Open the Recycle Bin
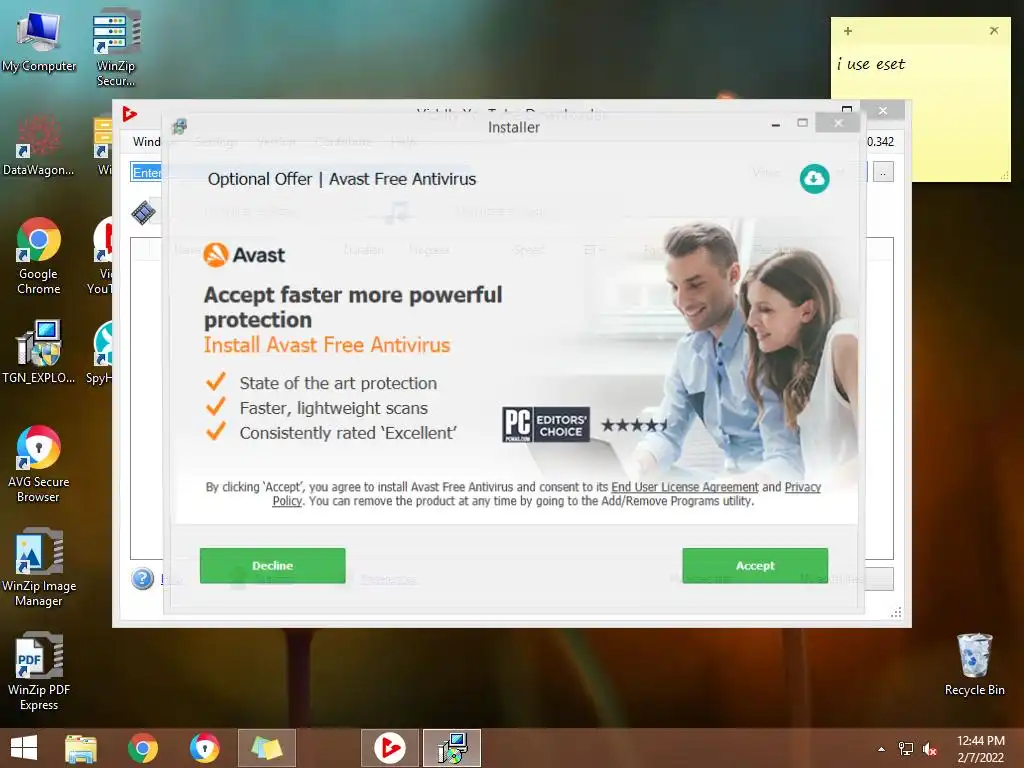Image resolution: width=1024 pixels, height=768 pixels. coord(974,665)
